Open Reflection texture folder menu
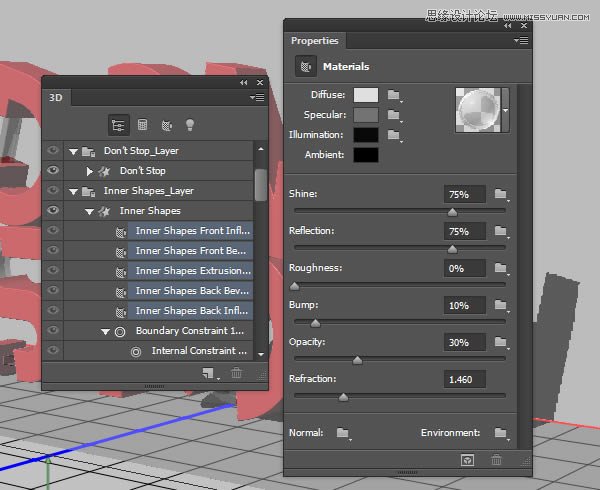The width and height of the screenshot is (600, 490). [x=502, y=231]
